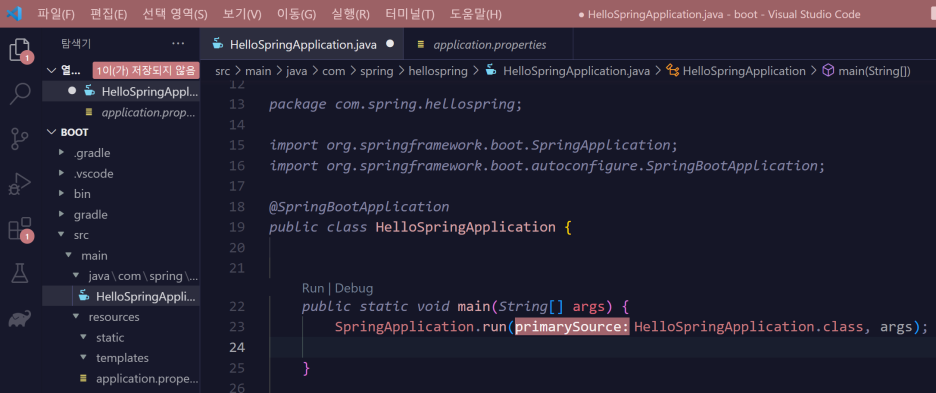Click the Run CodeLens link above main

point(313,288)
